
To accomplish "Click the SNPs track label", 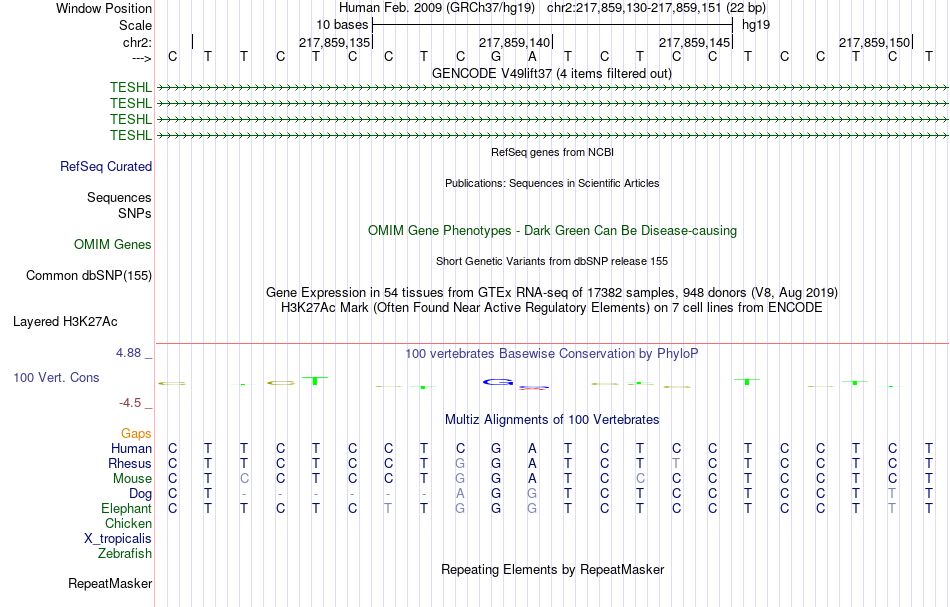I will pos(135,213).
